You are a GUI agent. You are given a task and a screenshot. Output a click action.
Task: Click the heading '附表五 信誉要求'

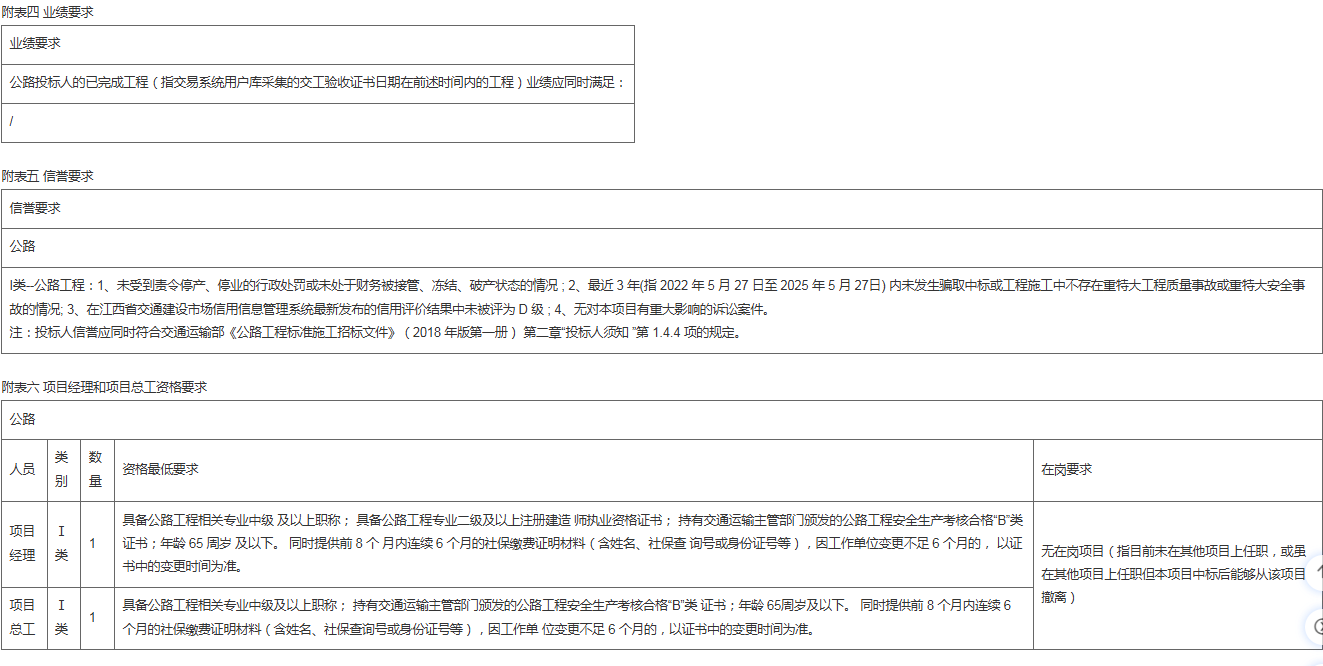click(x=48, y=176)
